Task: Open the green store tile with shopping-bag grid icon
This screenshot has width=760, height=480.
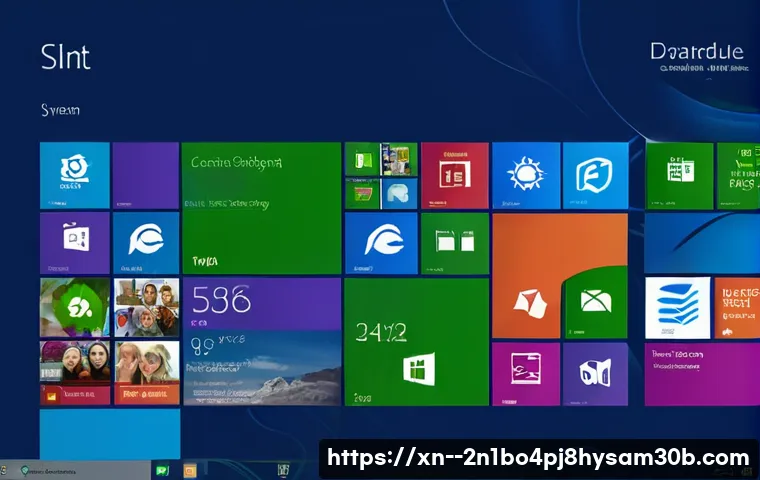Action: pyautogui.click(x=680, y=176)
